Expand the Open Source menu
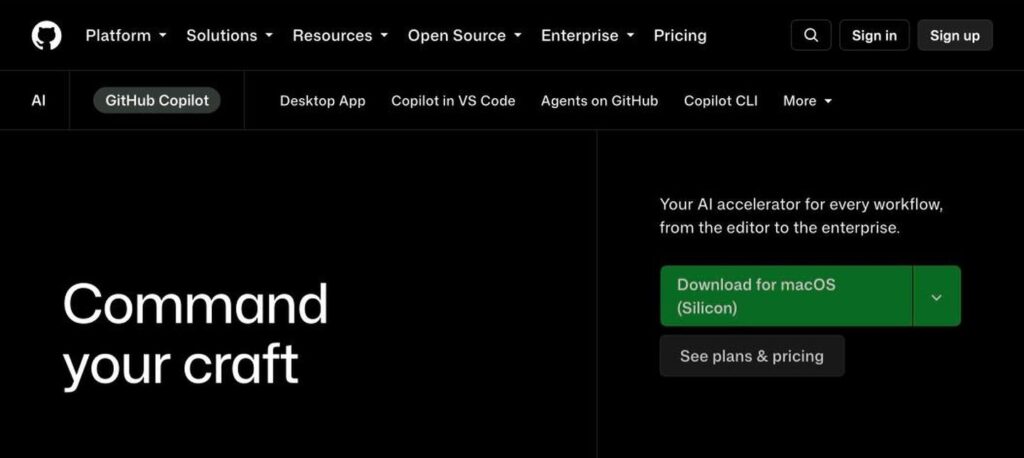The height and width of the screenshot is (458, 1024). (x=464, y=35)
